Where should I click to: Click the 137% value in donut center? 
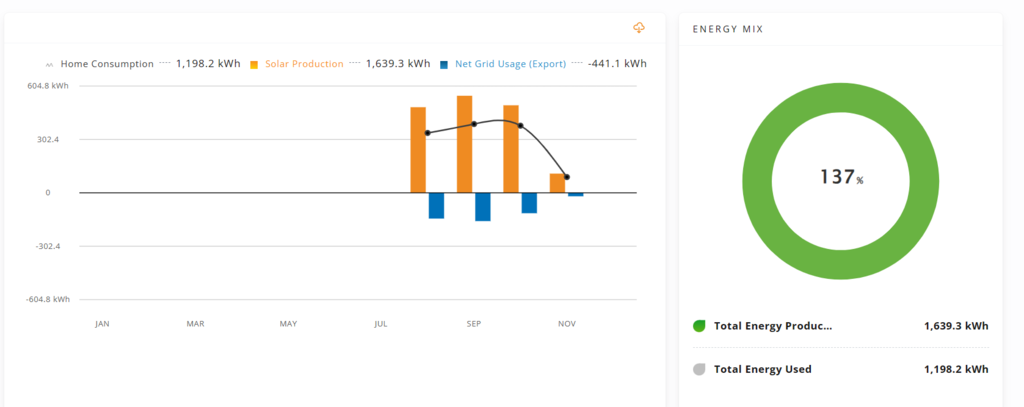840,178
